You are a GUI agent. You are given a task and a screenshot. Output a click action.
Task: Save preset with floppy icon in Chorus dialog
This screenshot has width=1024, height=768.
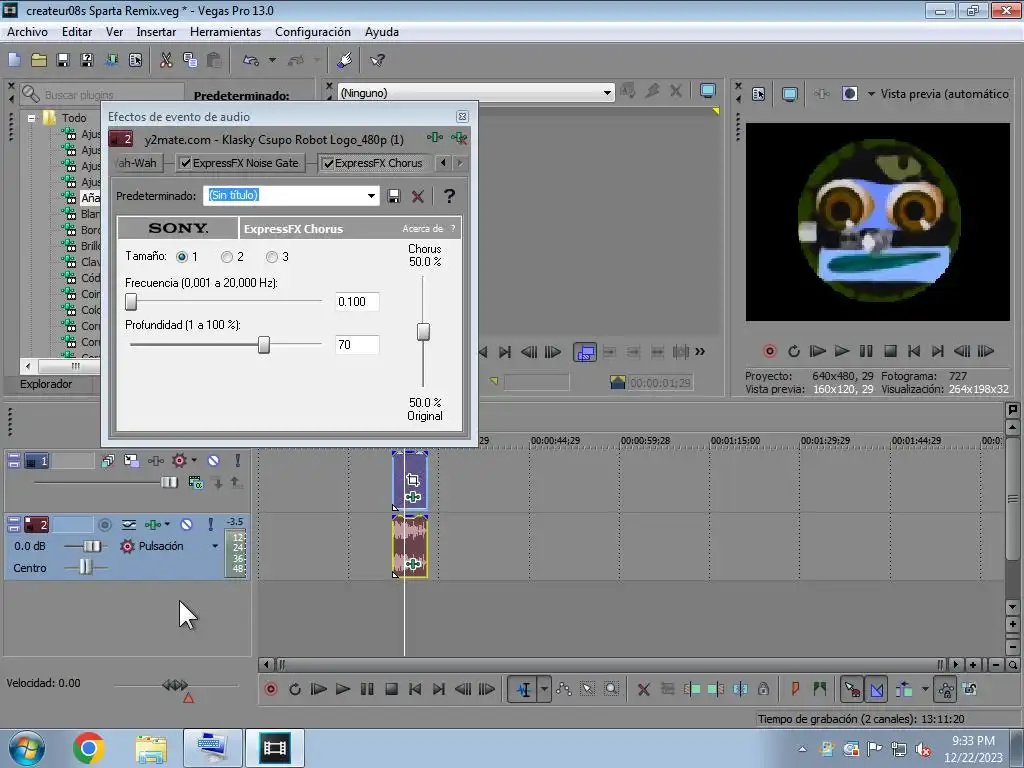(x=394, y=196)
